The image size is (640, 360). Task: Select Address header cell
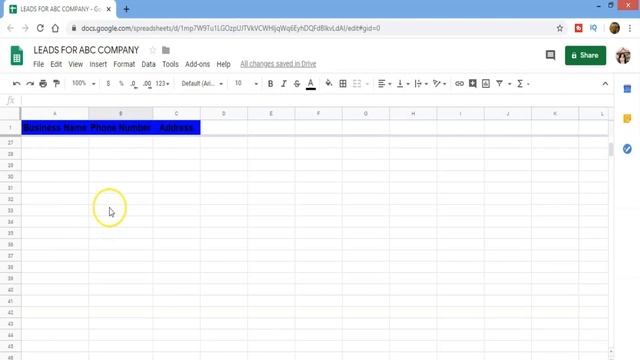(176, 128)
